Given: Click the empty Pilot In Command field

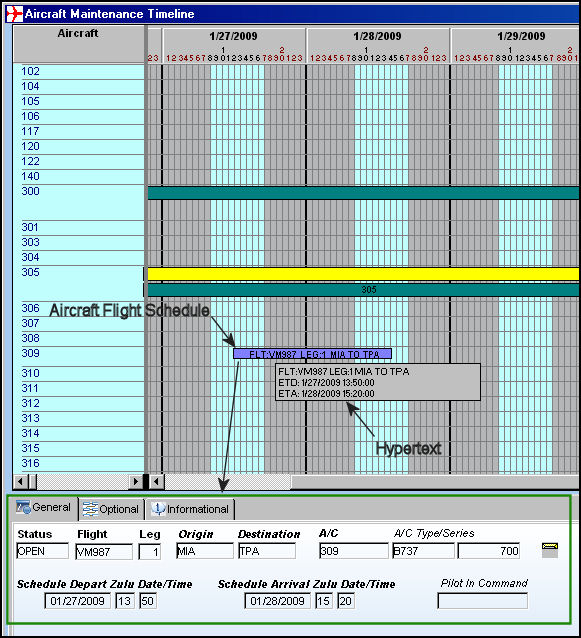Looking at the screenshot, I should click(483, 601).
